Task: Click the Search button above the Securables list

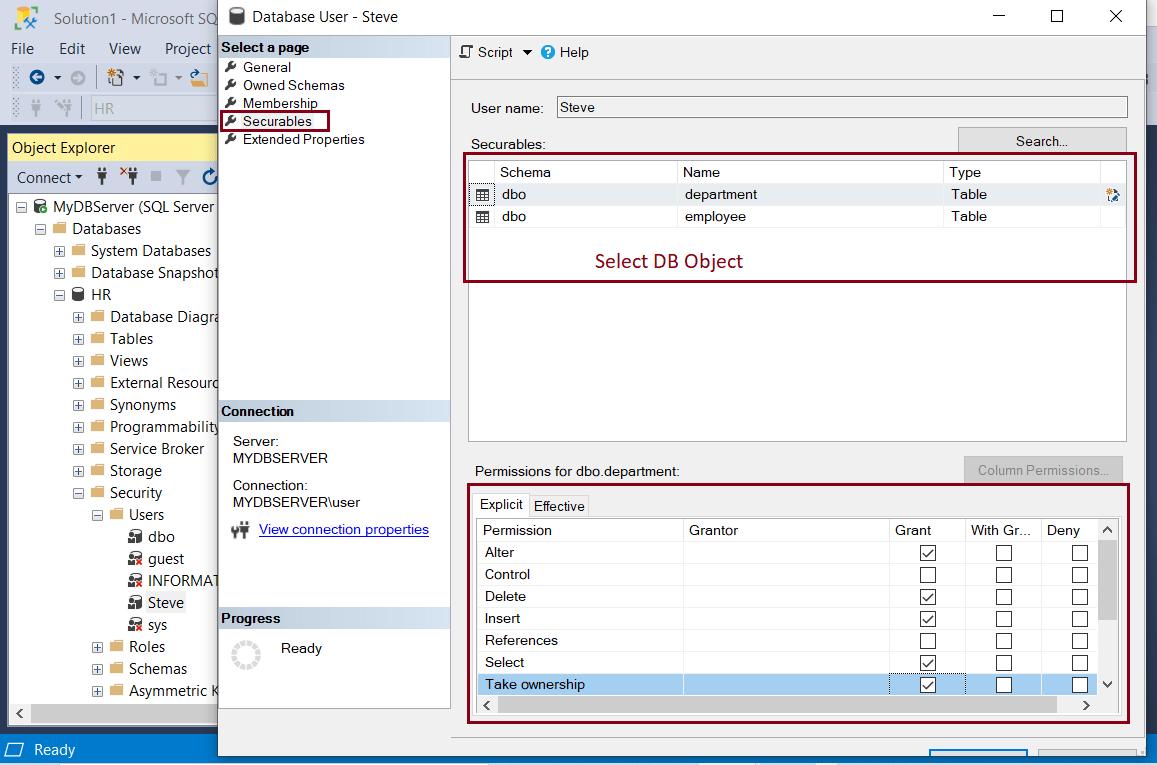Action: pos(1041,140)
